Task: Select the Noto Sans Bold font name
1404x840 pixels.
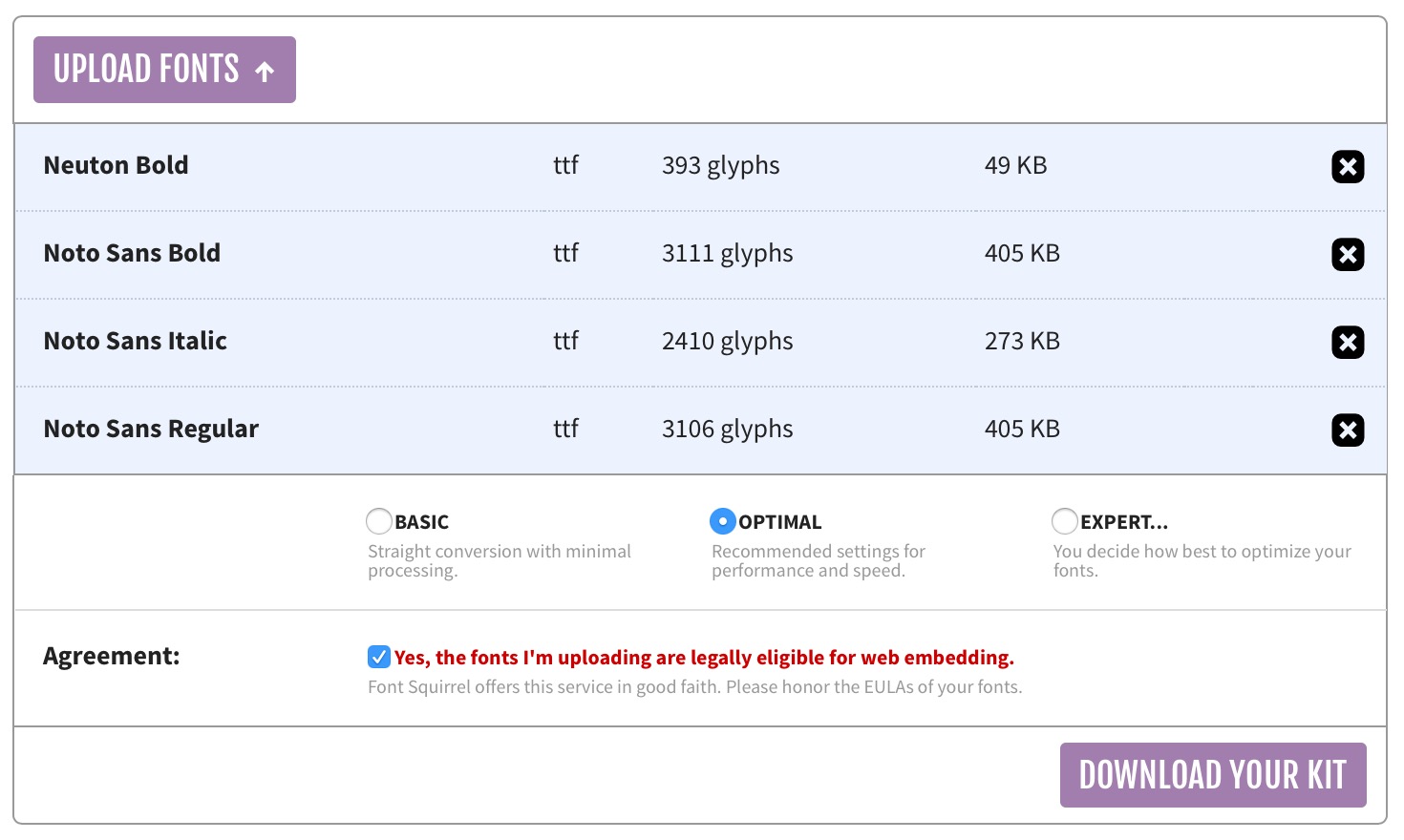Action: [x=132, y=253]
